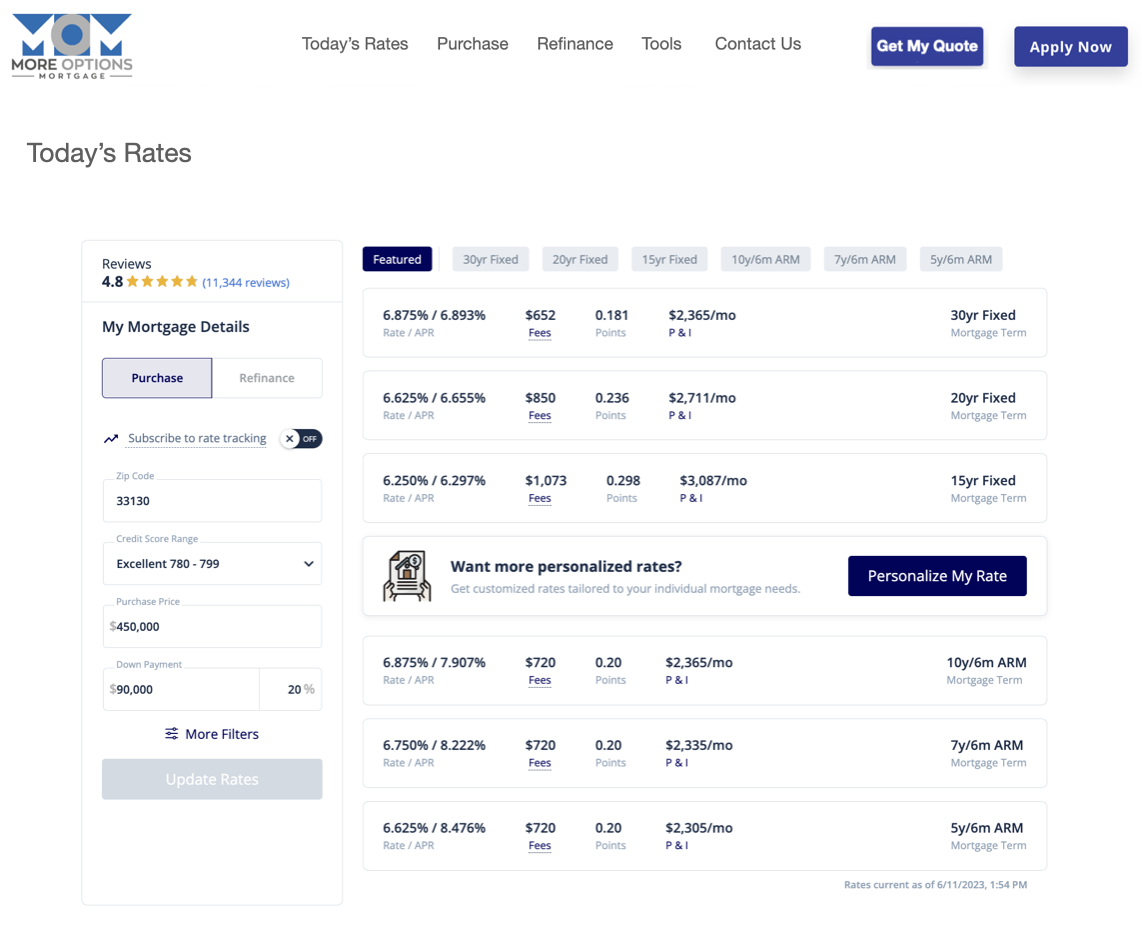Click the Get My Quote button
This screenshot has height=930, width=1142.
click(927, 46)
